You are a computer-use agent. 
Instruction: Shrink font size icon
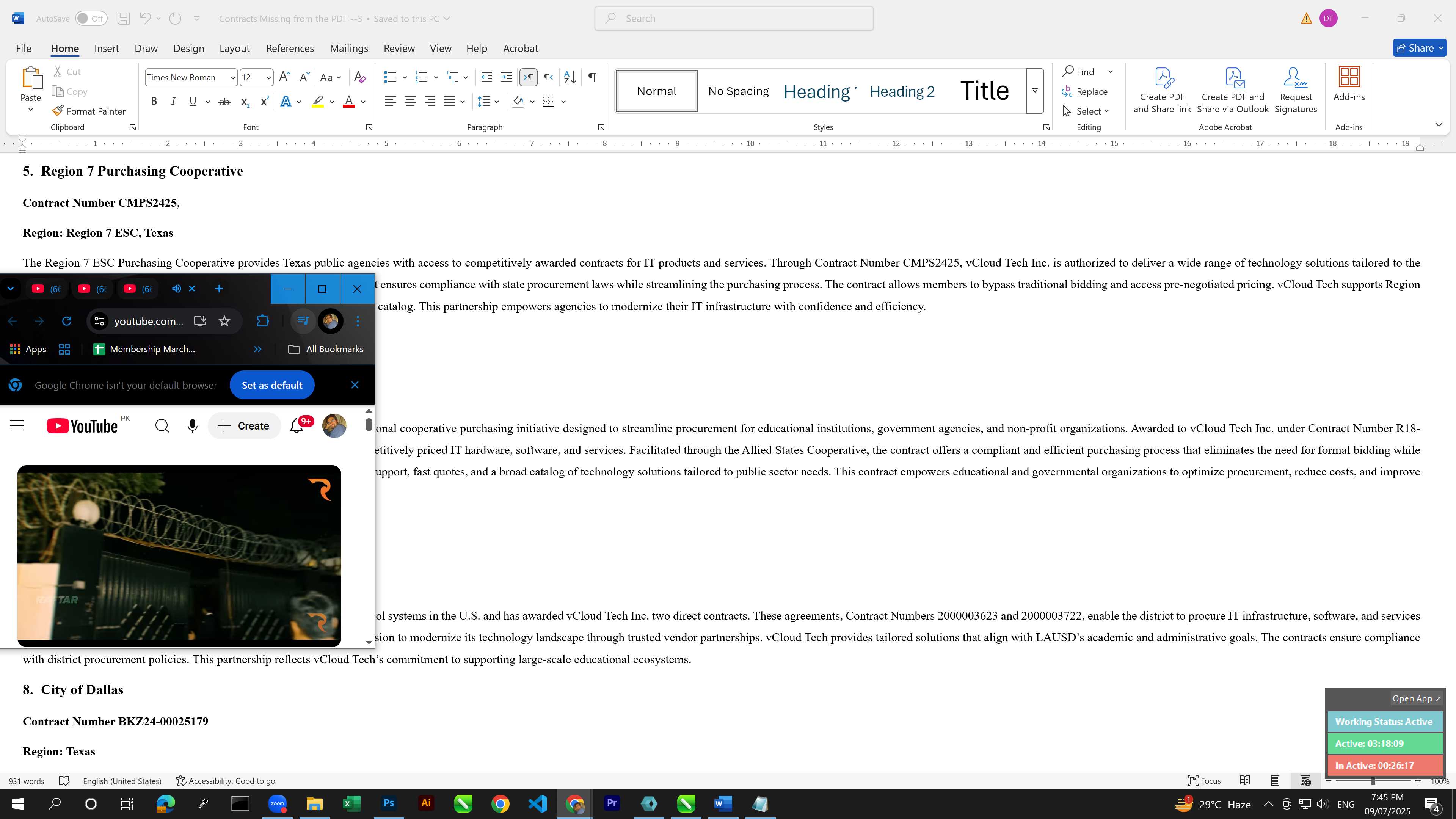[x=304, y=77]
